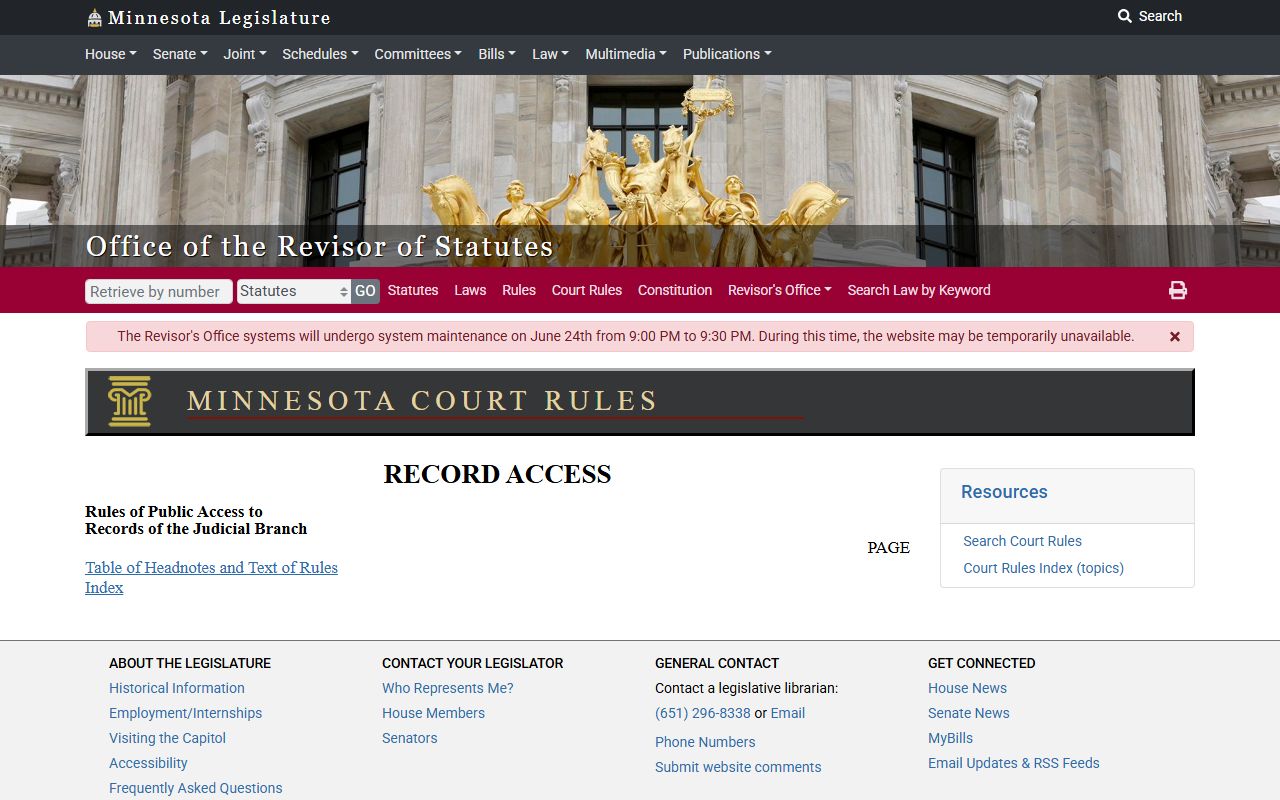The width and height of the screenshot is (1280, 800).
Task: Click the Court Rules column emblem
Action: pyautogui.click(x=129, y=401)
